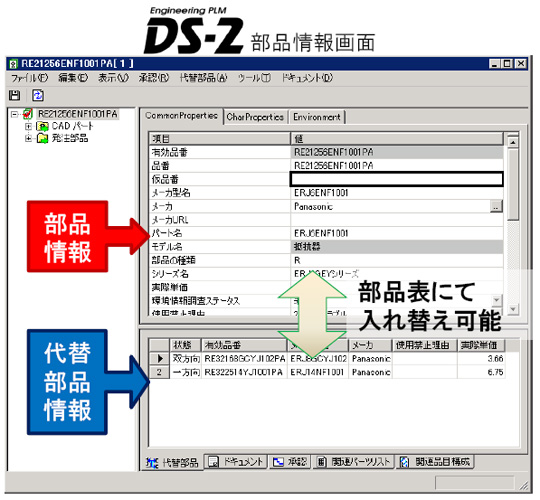The image size is (540, 500).
Task: Click the empty メーカURL value field
Action: click(x=397, y=220)
